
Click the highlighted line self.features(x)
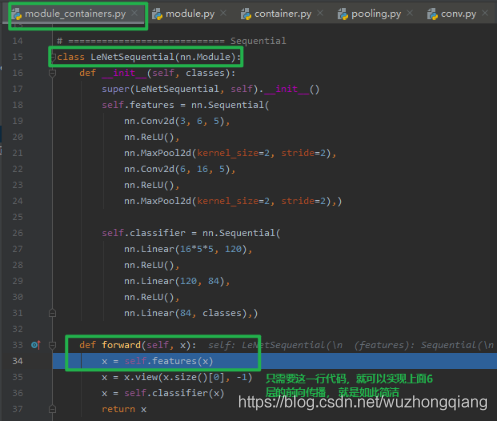(x=157, y=361)
